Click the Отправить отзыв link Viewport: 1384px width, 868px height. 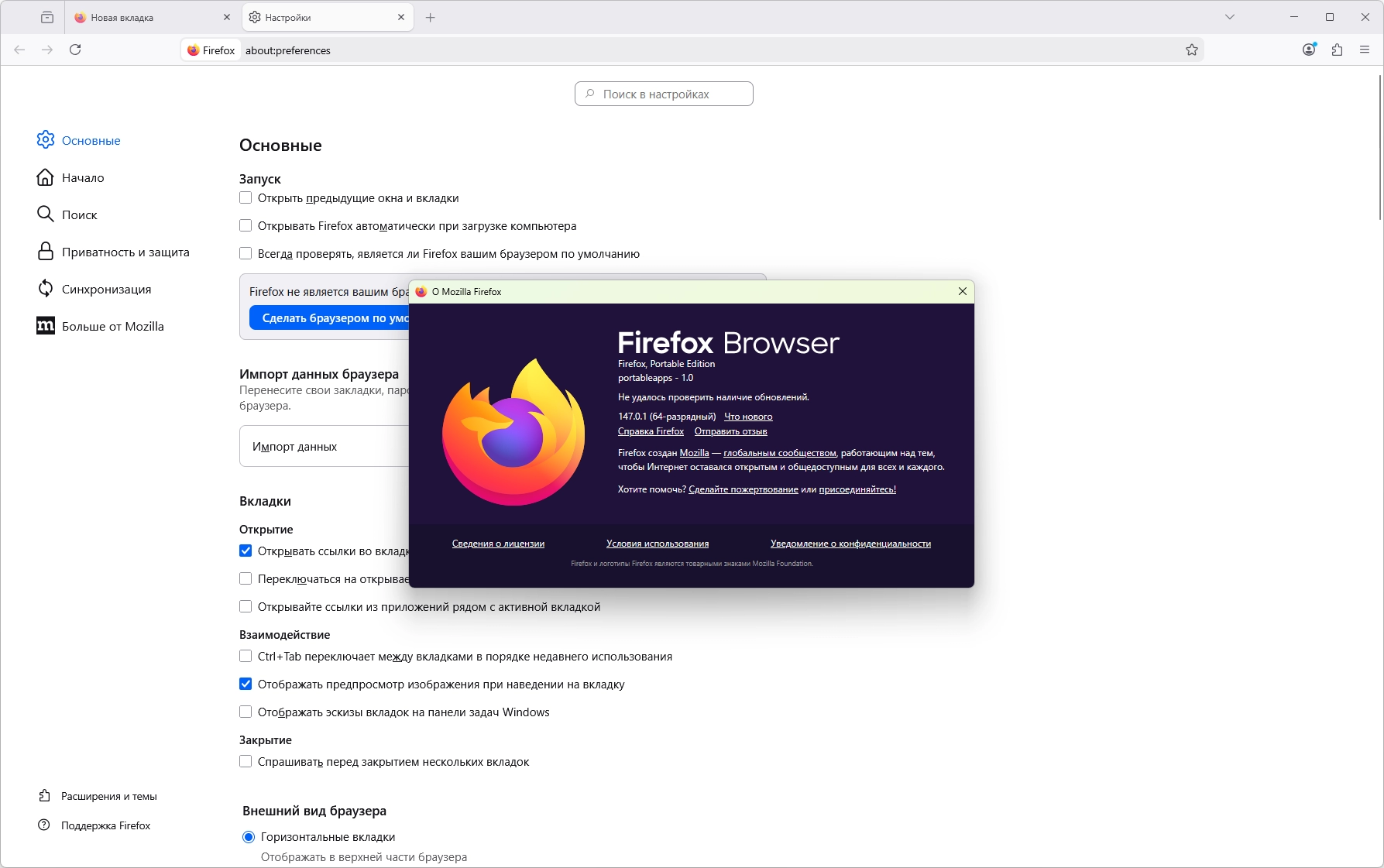coord(730,431)
